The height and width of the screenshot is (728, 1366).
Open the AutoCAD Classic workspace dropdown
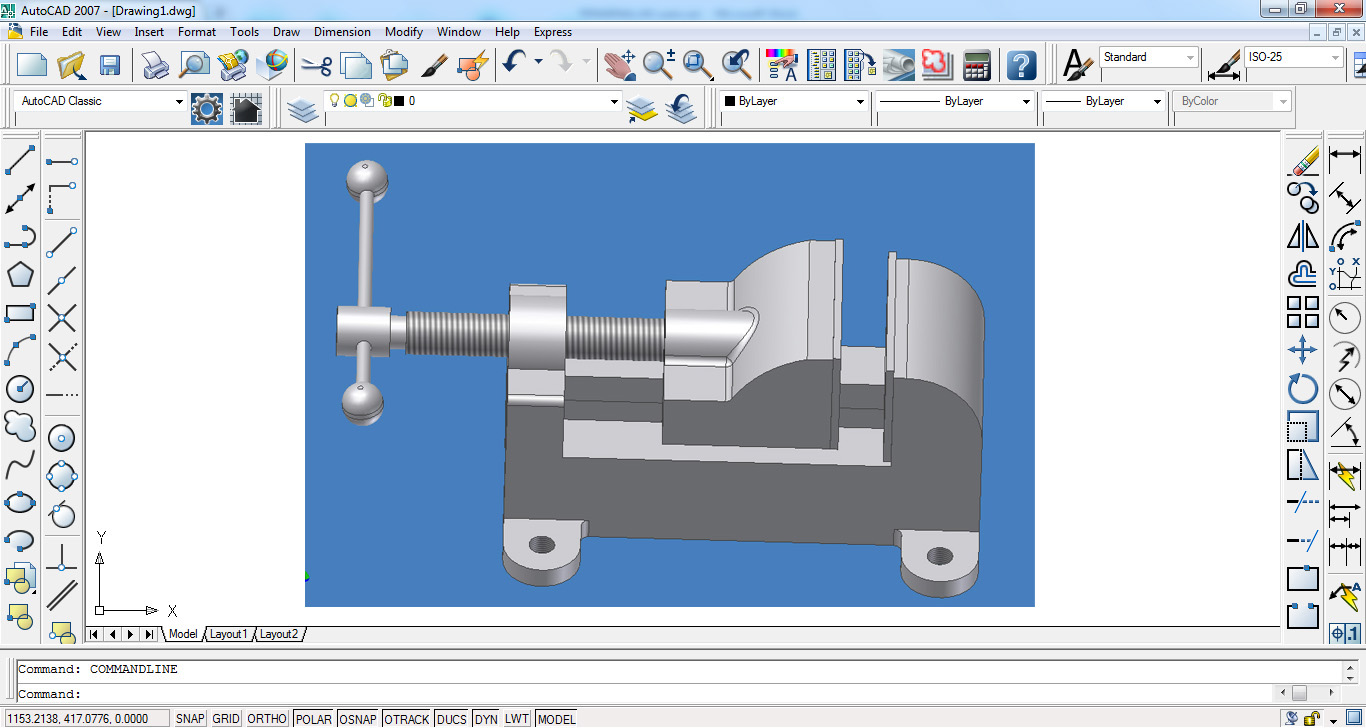coord(178,100)
